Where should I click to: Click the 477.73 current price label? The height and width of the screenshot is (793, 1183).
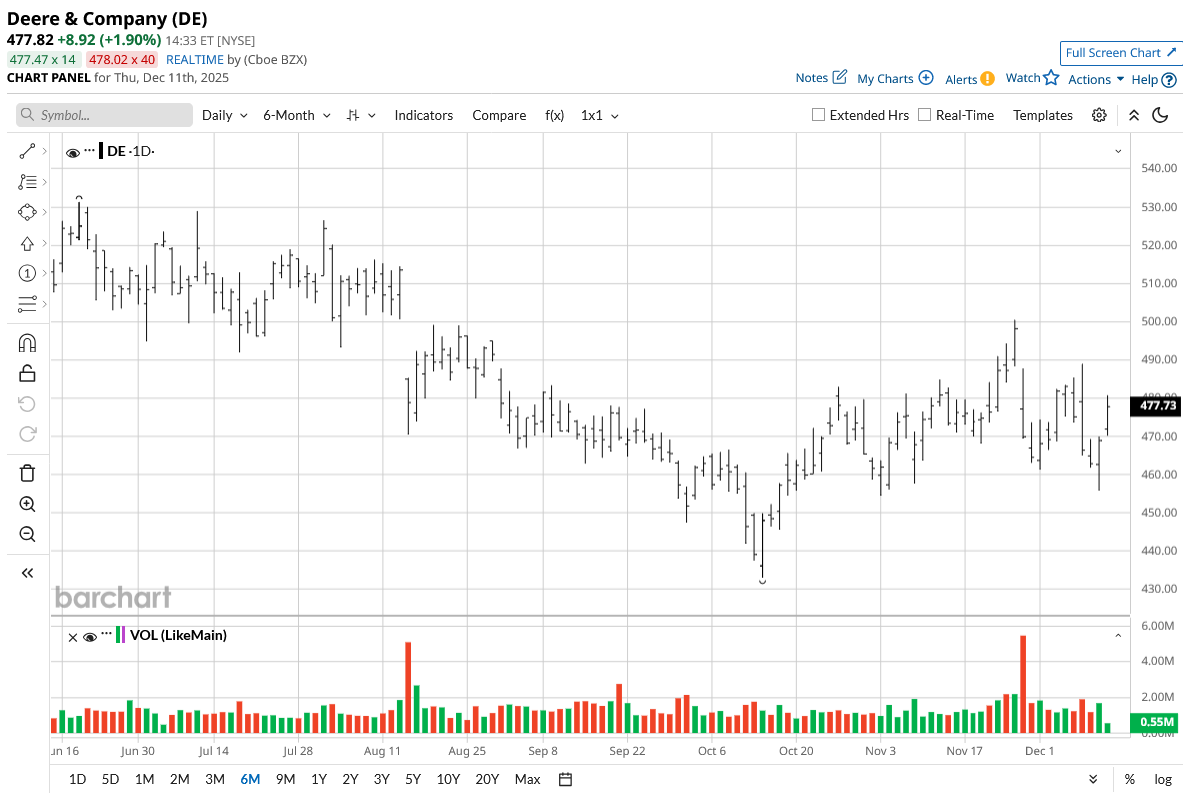point(1157,405)
